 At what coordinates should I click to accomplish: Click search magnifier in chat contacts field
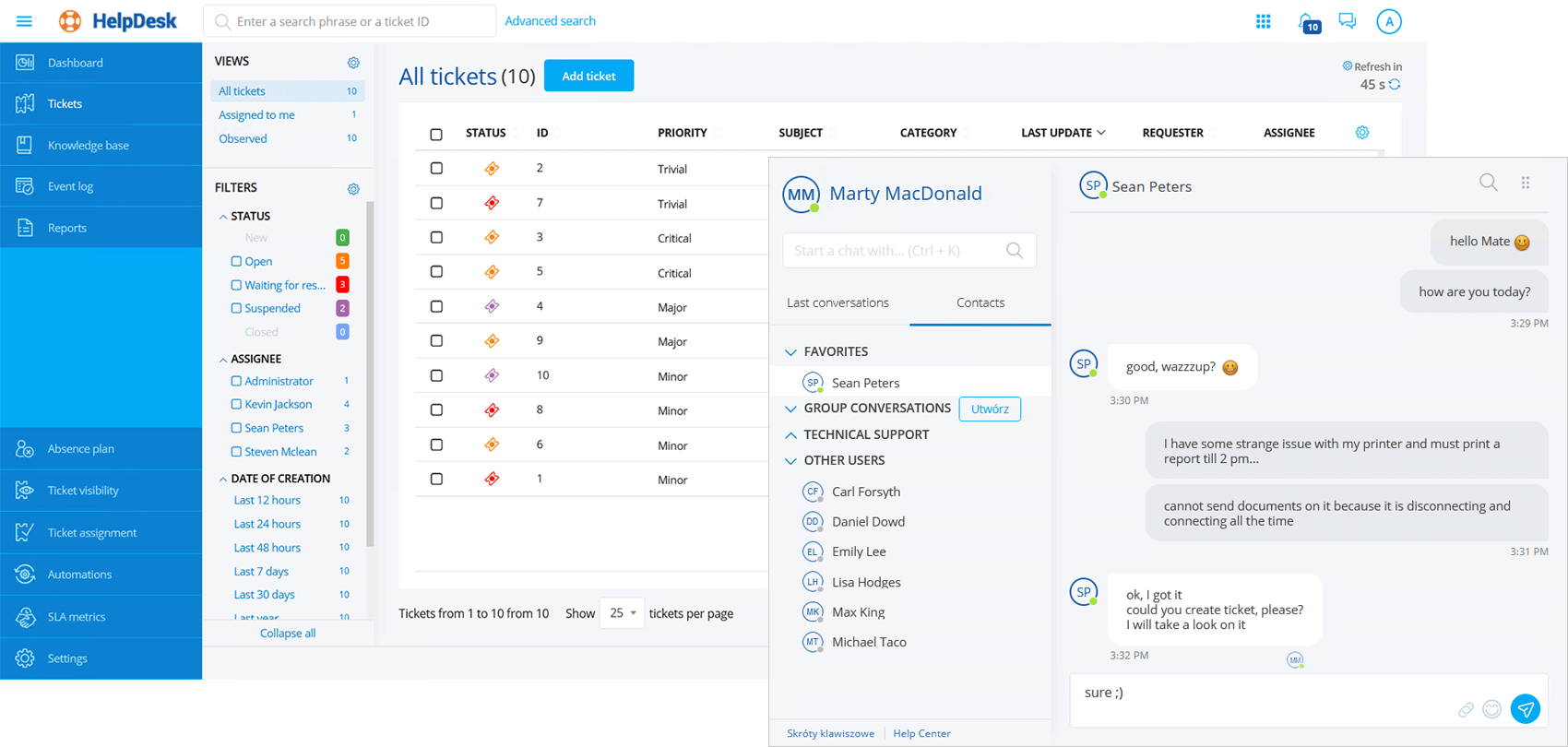point(1015,251)
